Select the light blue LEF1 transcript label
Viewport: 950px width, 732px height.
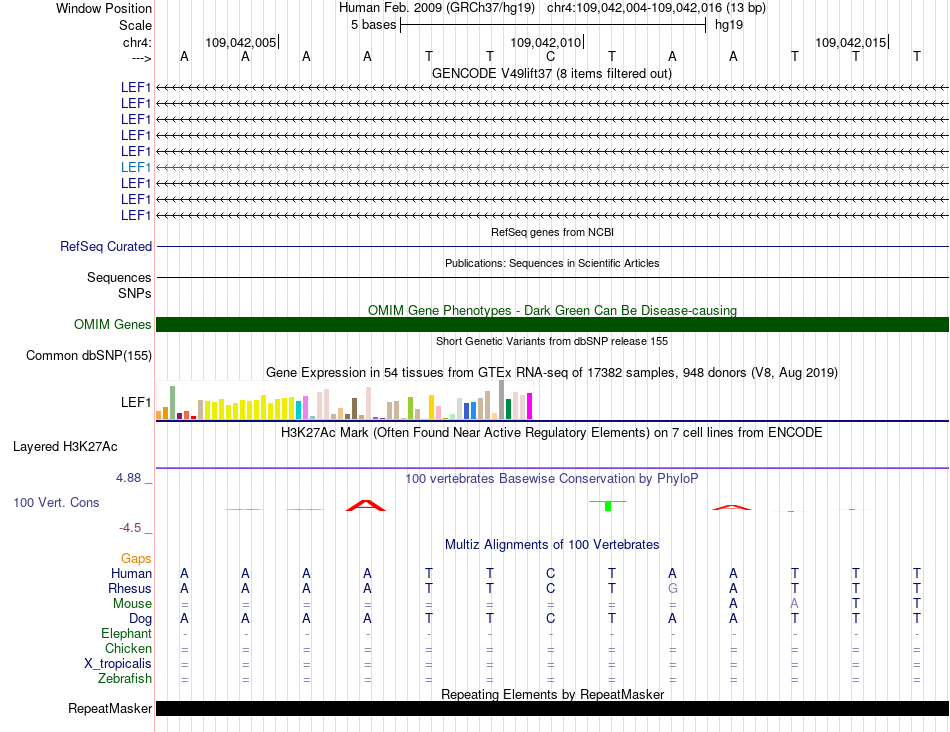pyautogui.click(x=136, y=167)
